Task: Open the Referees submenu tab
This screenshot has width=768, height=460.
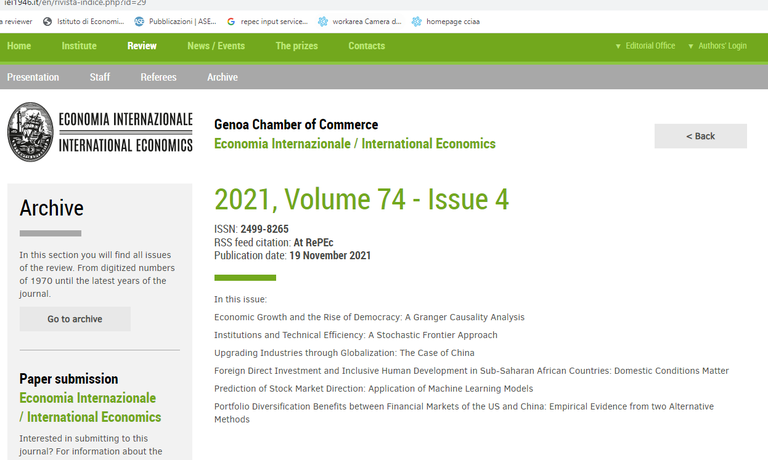Action: [x=158, y=77]
